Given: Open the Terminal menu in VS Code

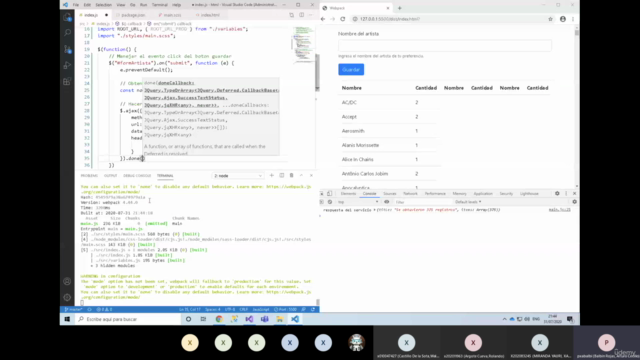Looking at the screenshot, I should click(160, 5).
